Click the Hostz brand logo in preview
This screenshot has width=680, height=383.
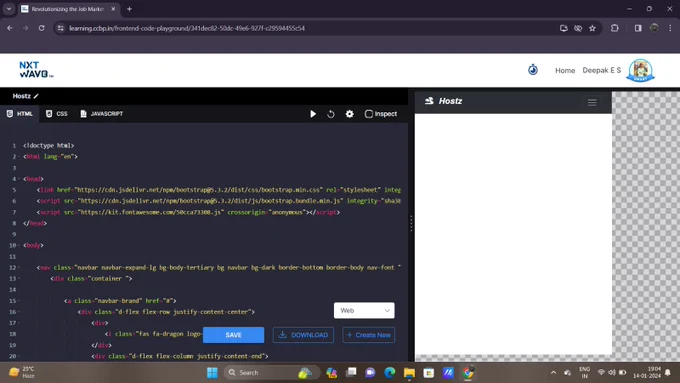(x=443, y=101)
